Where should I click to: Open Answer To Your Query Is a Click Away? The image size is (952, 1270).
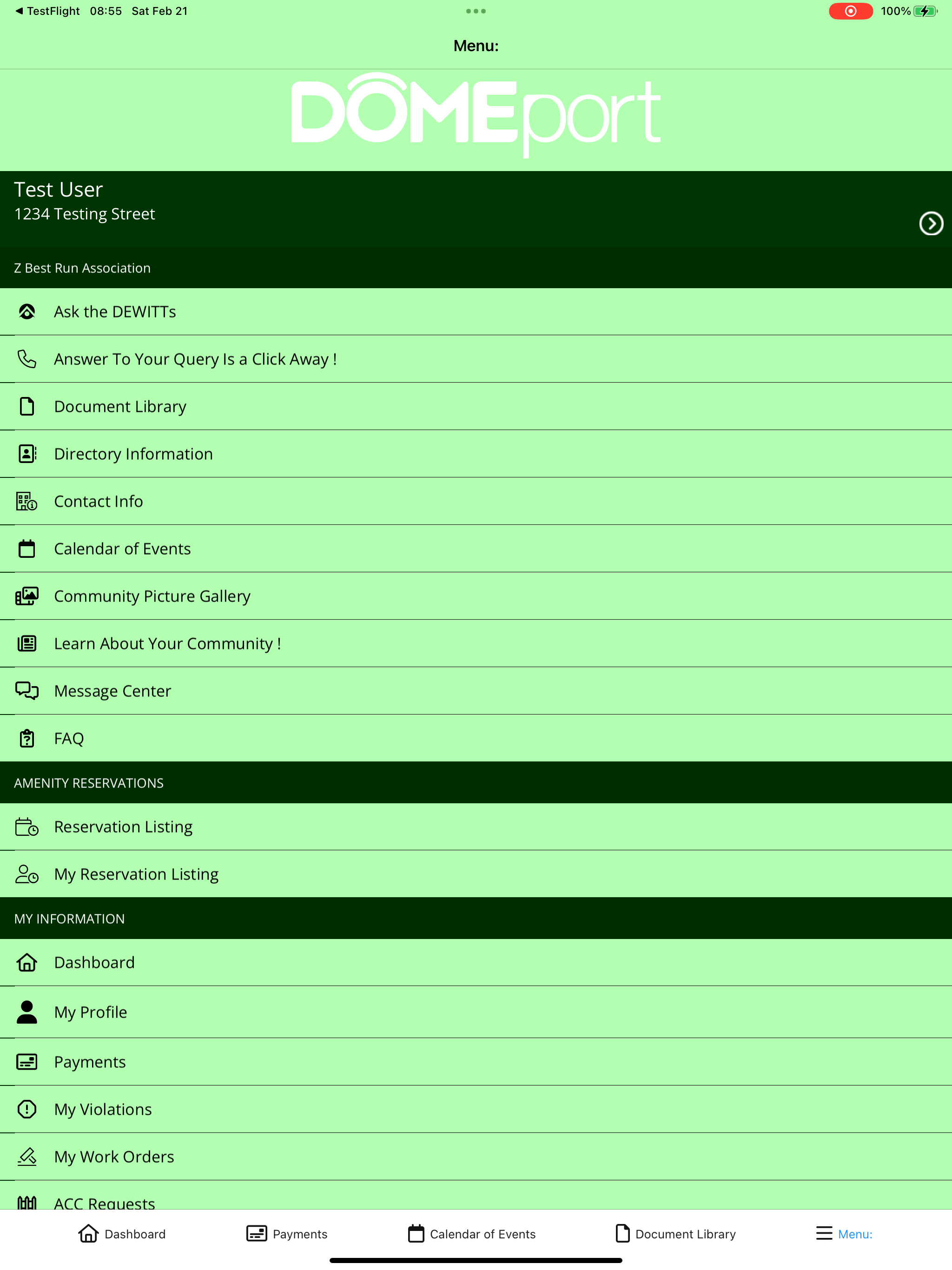tap(476, 359)
